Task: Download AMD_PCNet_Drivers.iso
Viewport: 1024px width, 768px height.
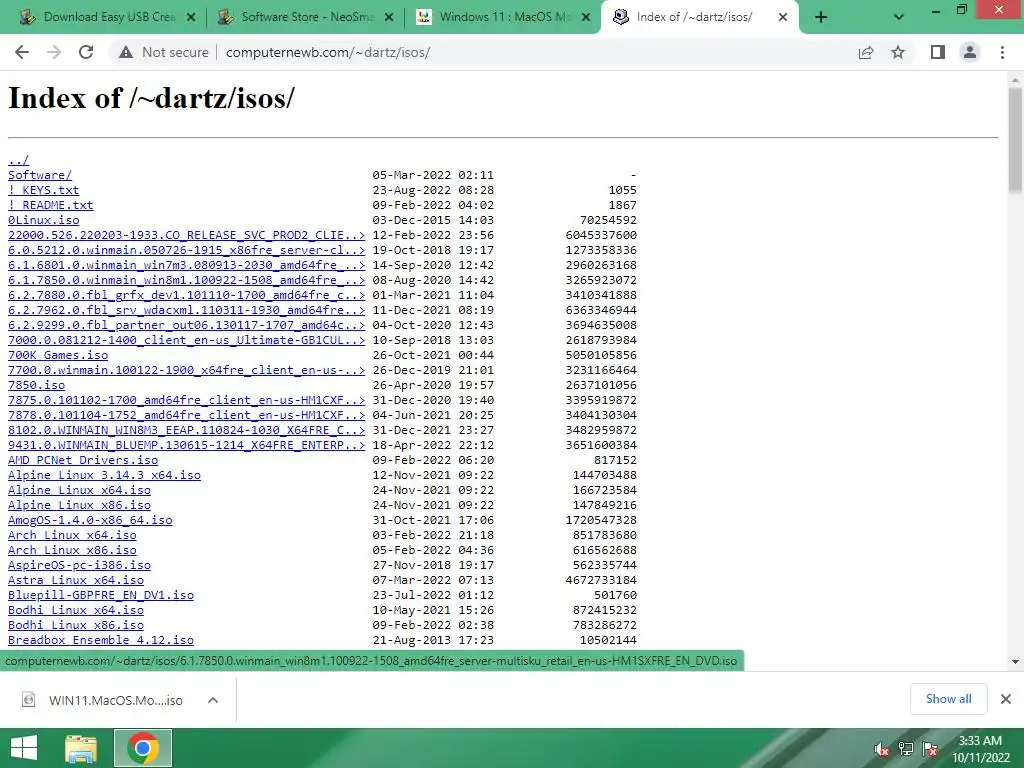Action: click(x=83, y=460)
